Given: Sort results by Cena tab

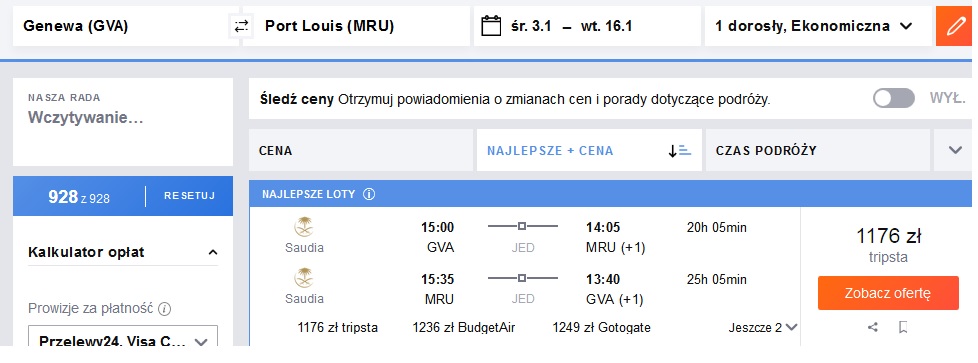Looking at the screenshot, I should coord(361,150).
